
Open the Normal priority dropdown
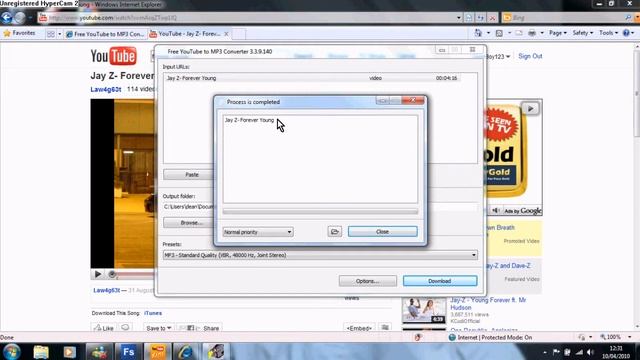(258, 232)
